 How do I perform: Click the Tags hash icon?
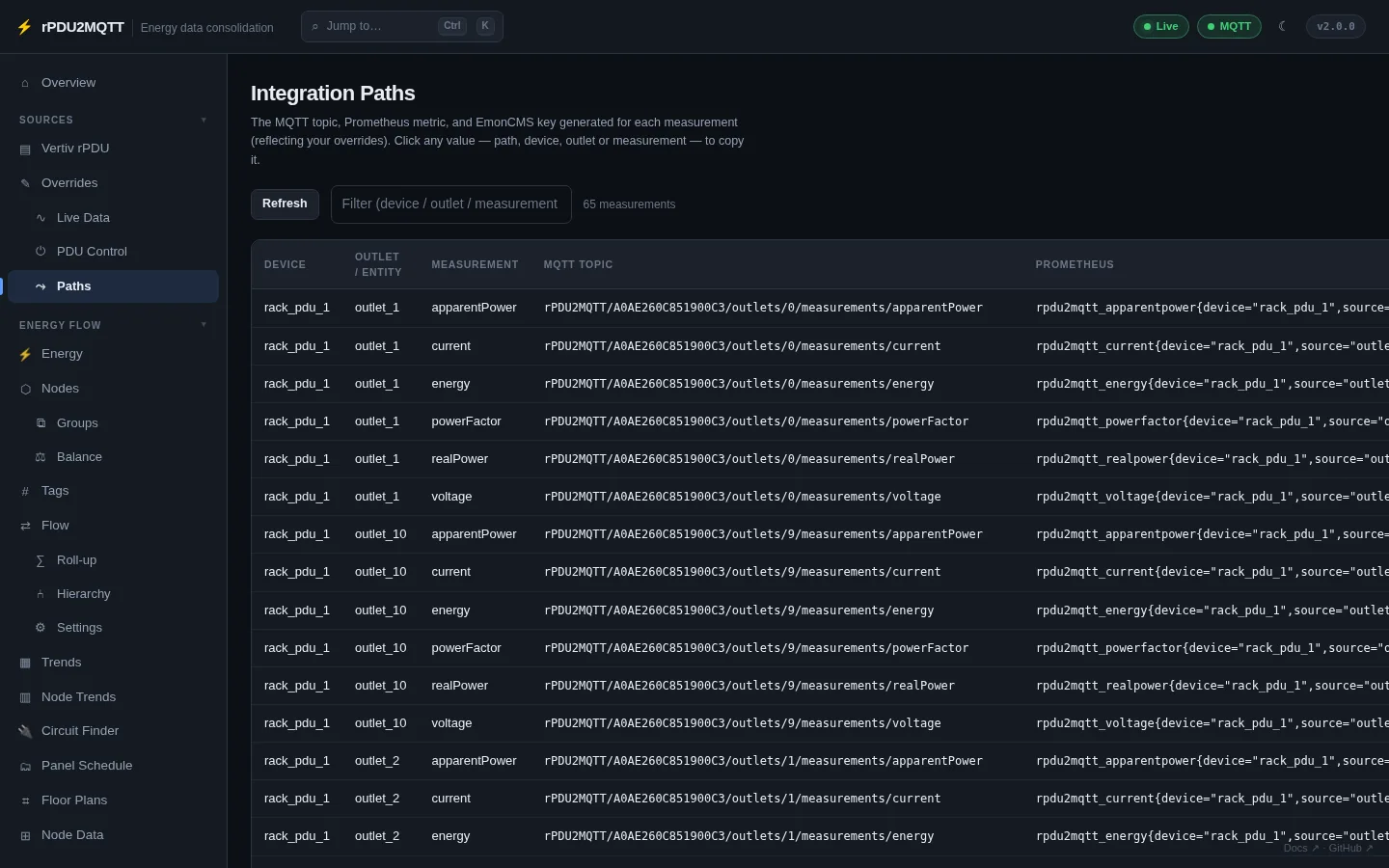25,491
